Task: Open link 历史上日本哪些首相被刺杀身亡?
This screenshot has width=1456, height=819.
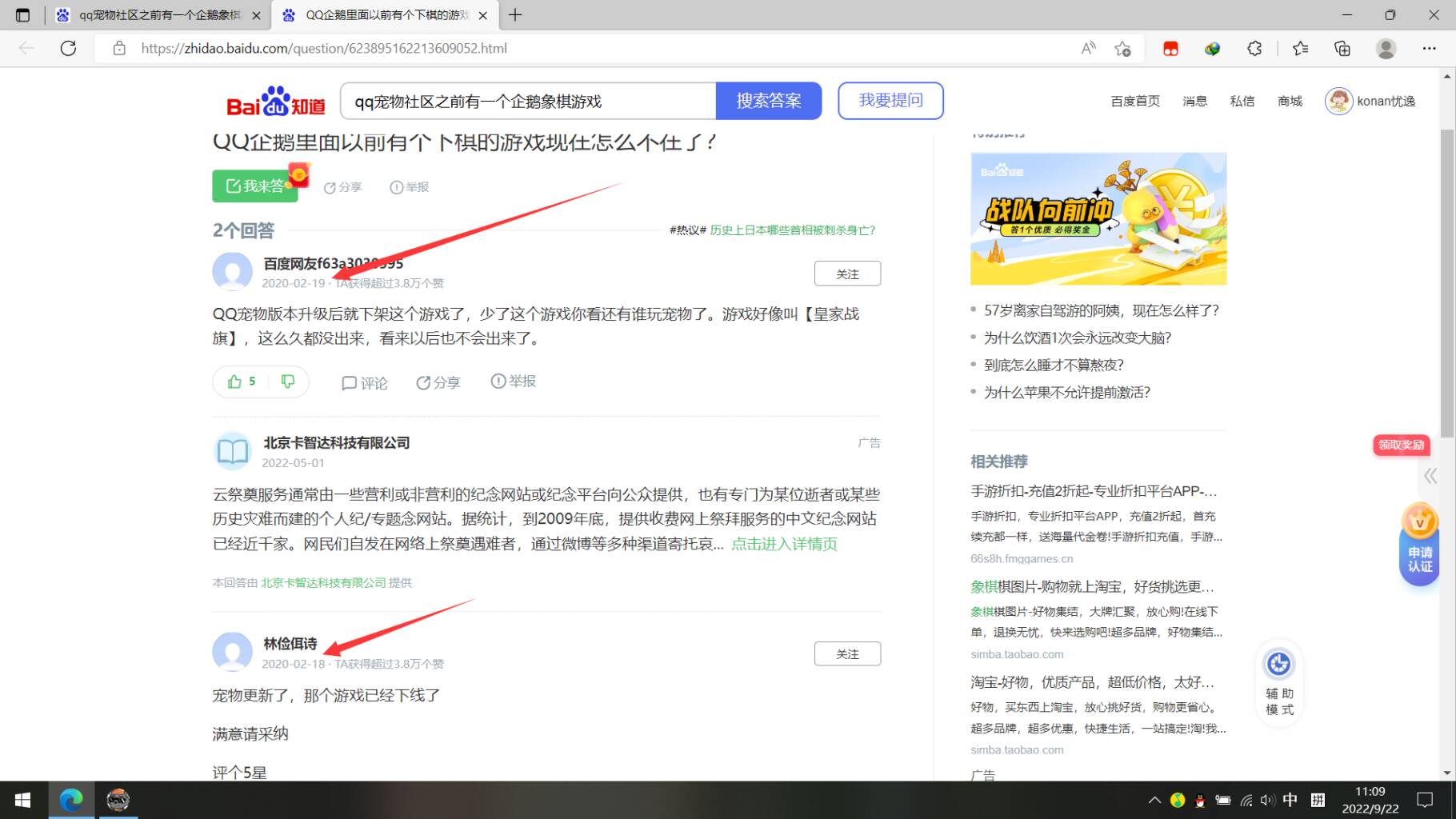Action: [x=792, y=230]
